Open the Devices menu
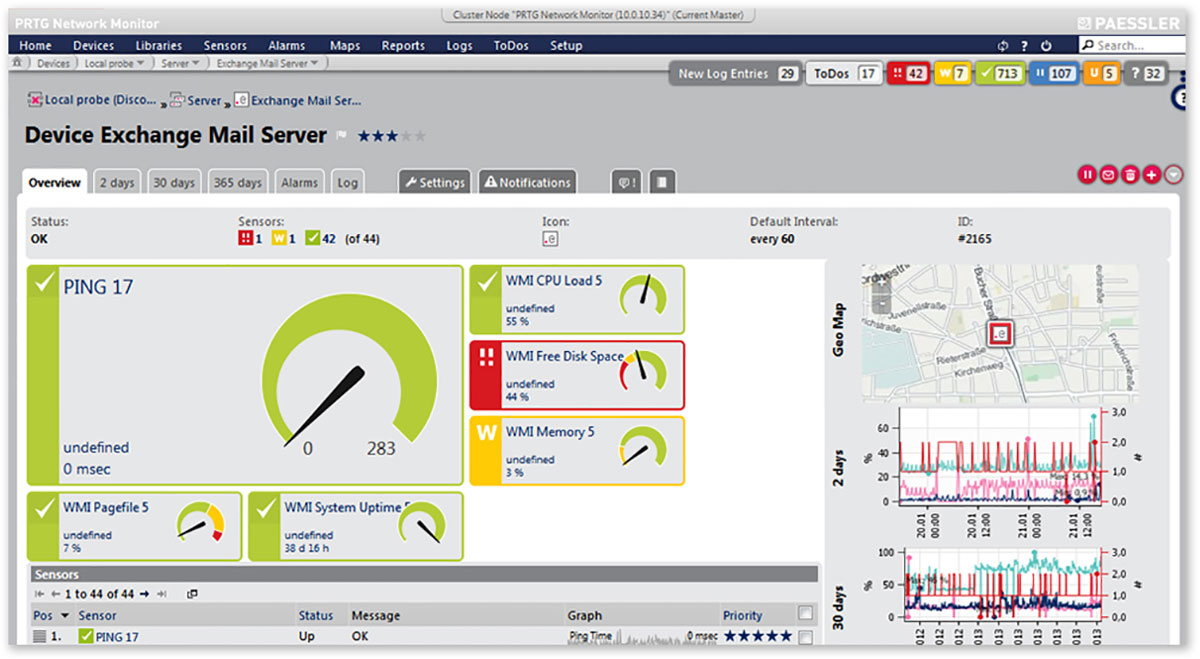The image size is (1200, 659). [x=93, y=46]
